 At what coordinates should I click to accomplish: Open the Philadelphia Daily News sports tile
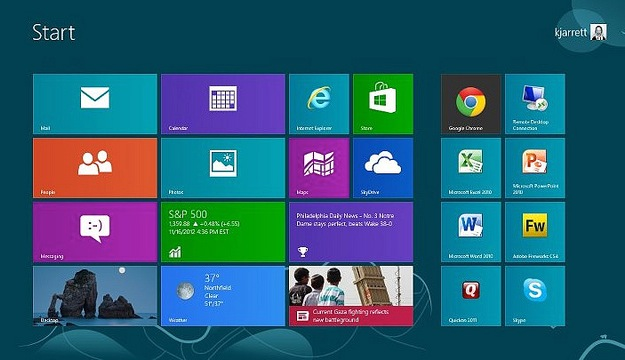pos(351,232)
